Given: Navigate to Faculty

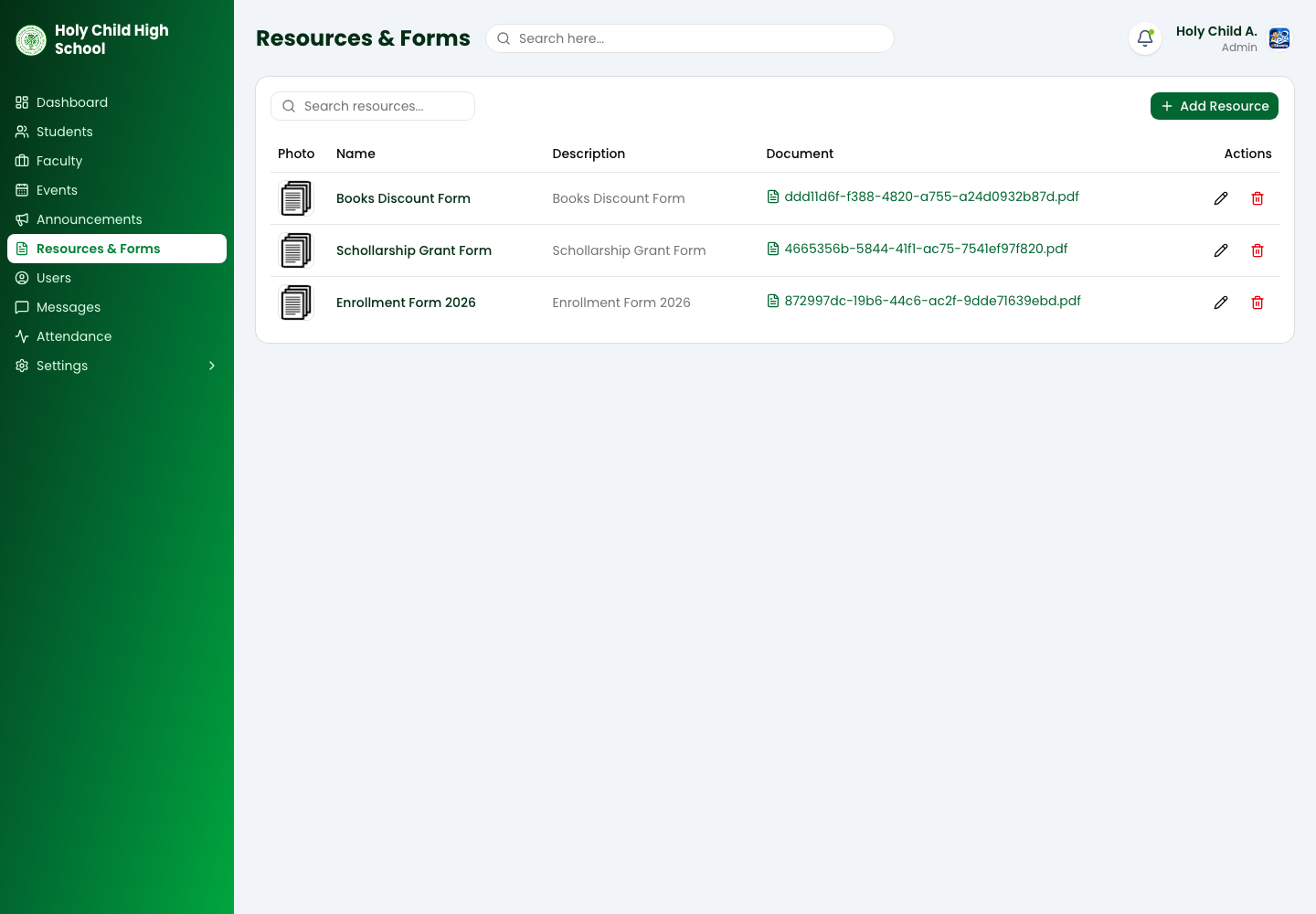Looking at the screenshot, I should 117,161.
